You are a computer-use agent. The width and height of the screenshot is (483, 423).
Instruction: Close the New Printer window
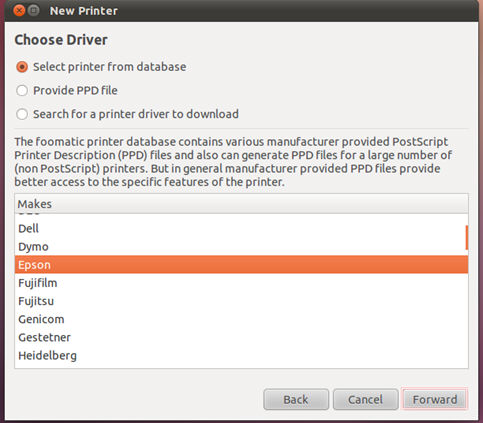coord(19,11)
